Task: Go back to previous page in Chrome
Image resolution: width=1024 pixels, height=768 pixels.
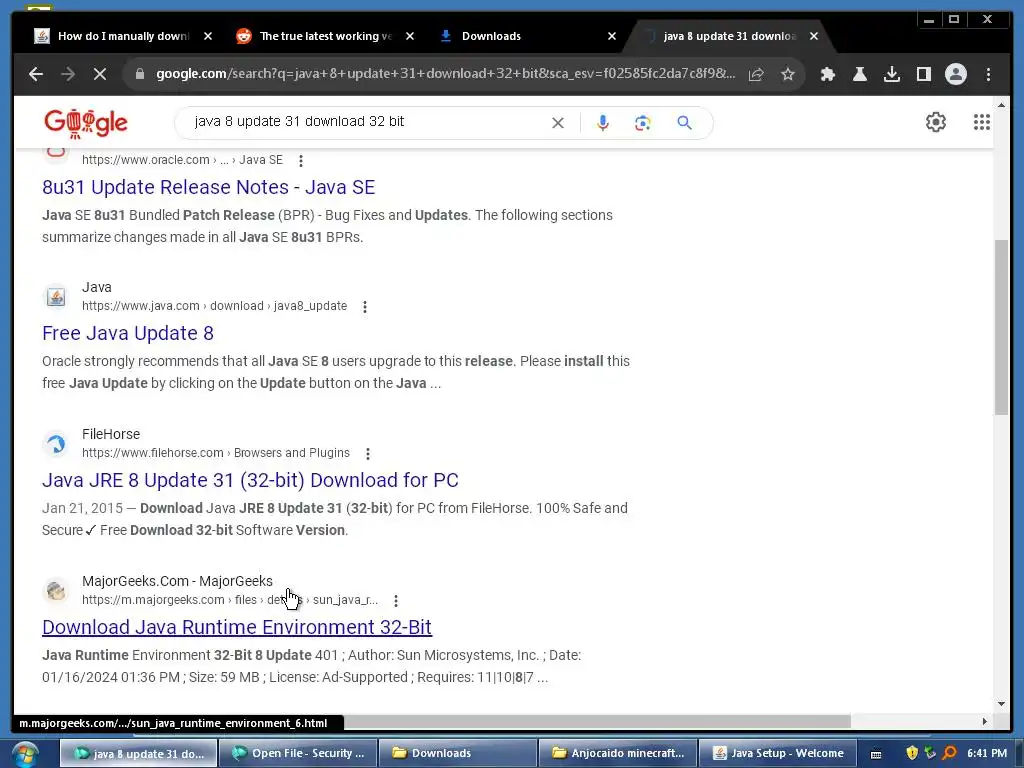Action: (36, 74)
